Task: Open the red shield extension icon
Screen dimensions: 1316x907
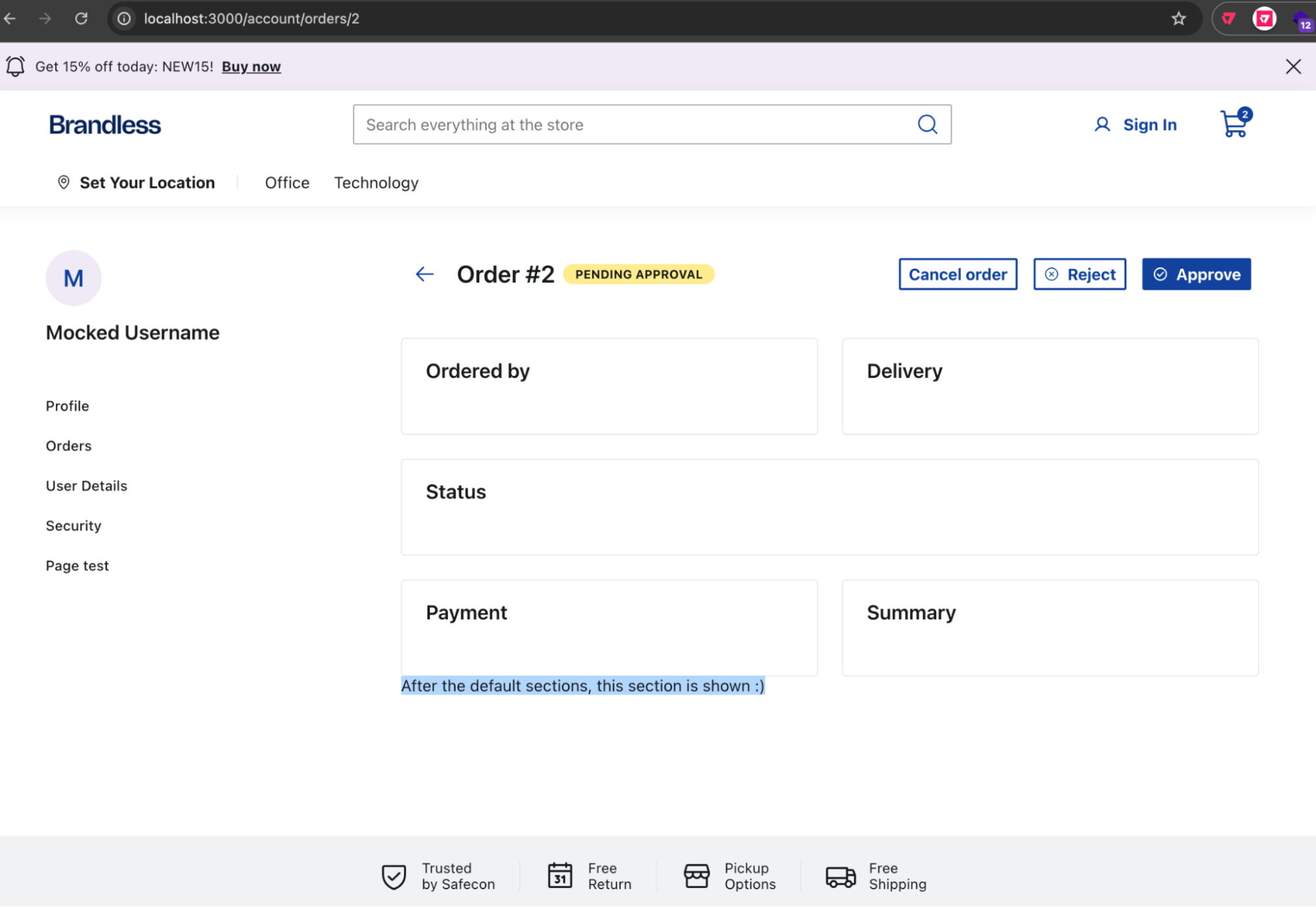Action: (x=1228, y=18)
